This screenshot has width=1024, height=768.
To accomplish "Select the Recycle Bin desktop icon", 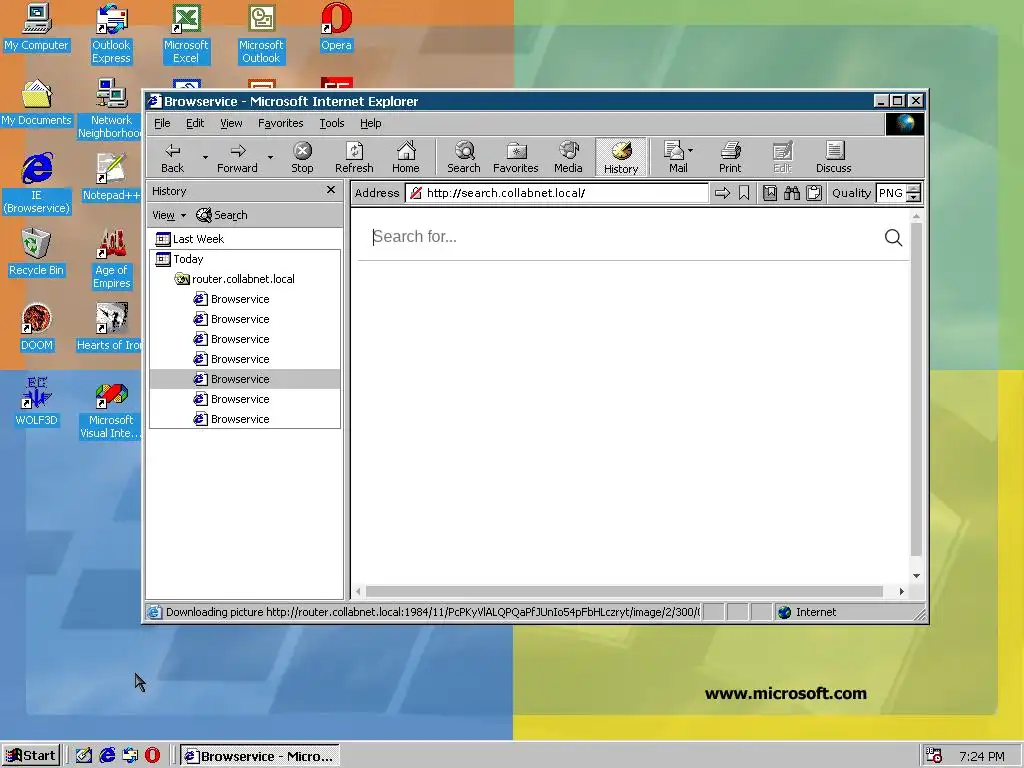I will pyautogui.click(x=36, y=253).
